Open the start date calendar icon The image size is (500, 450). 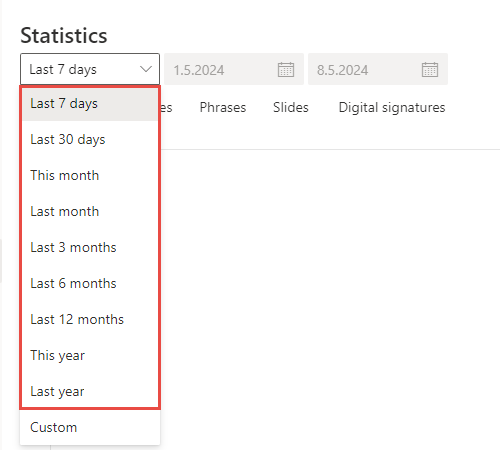(286, 70)
